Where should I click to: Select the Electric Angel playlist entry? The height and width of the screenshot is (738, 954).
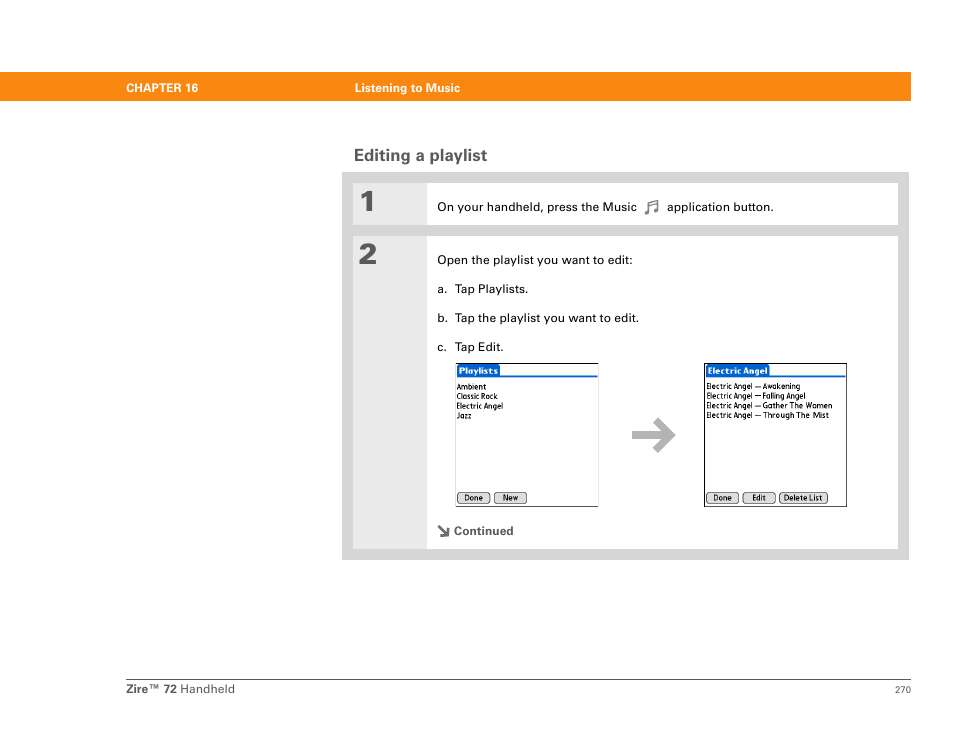tap(480, 406)
